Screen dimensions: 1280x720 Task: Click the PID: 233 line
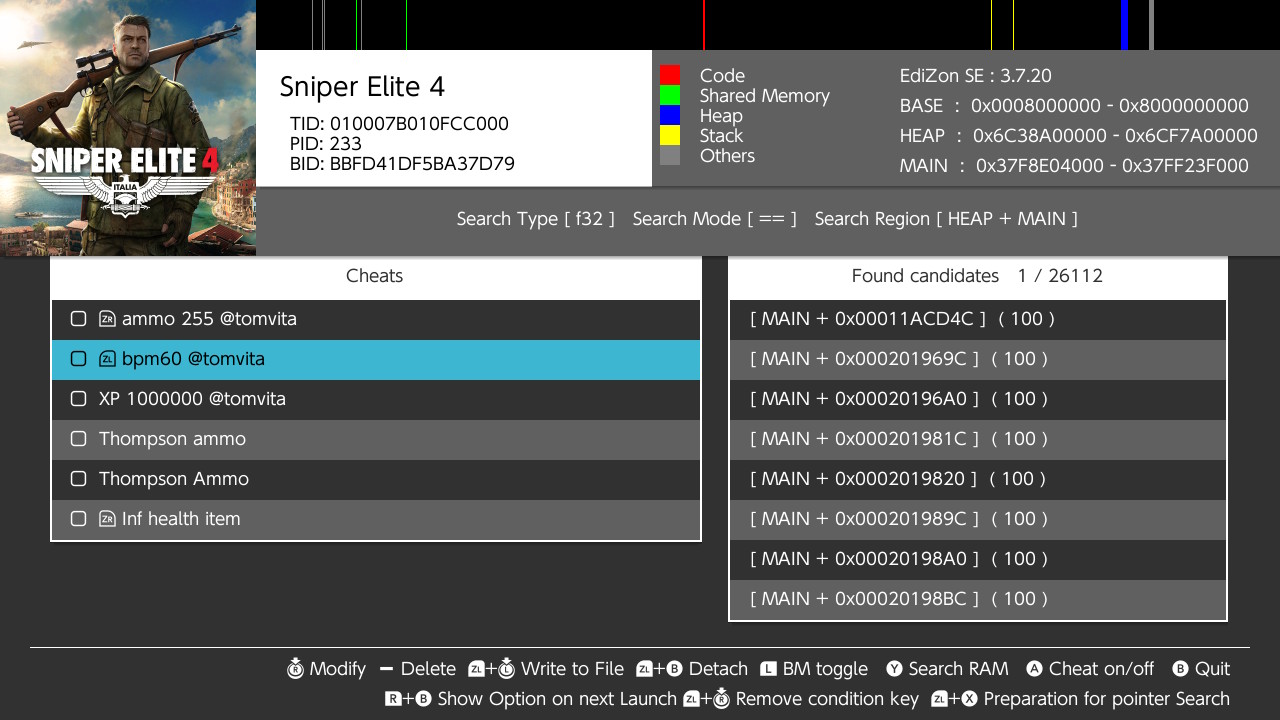[326, 144]
